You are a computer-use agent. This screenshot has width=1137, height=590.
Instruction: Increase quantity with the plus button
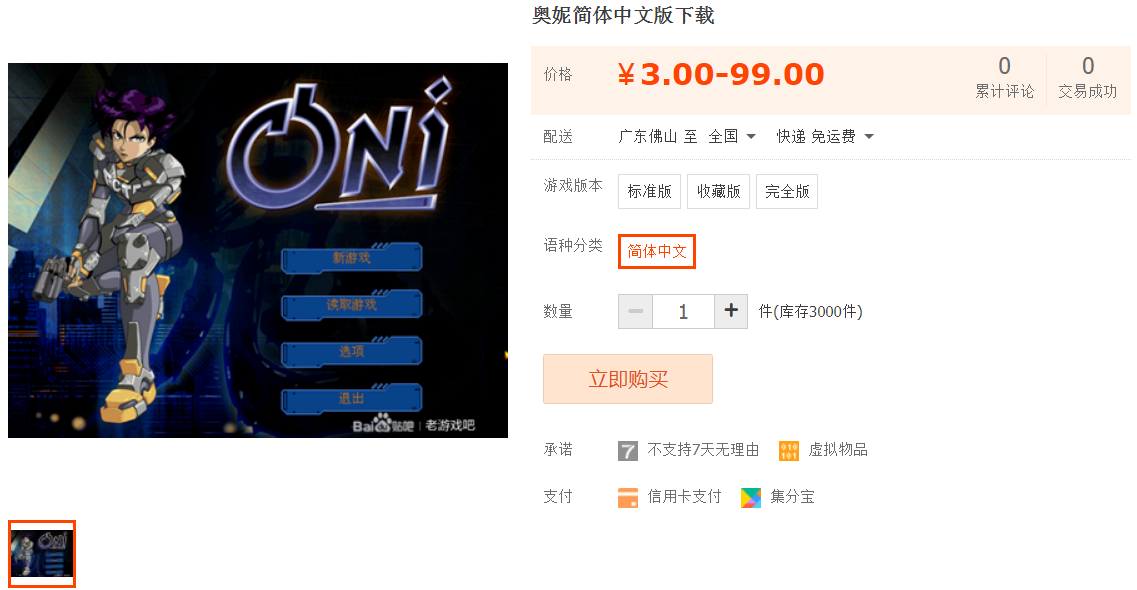click(x=731, y=311)
